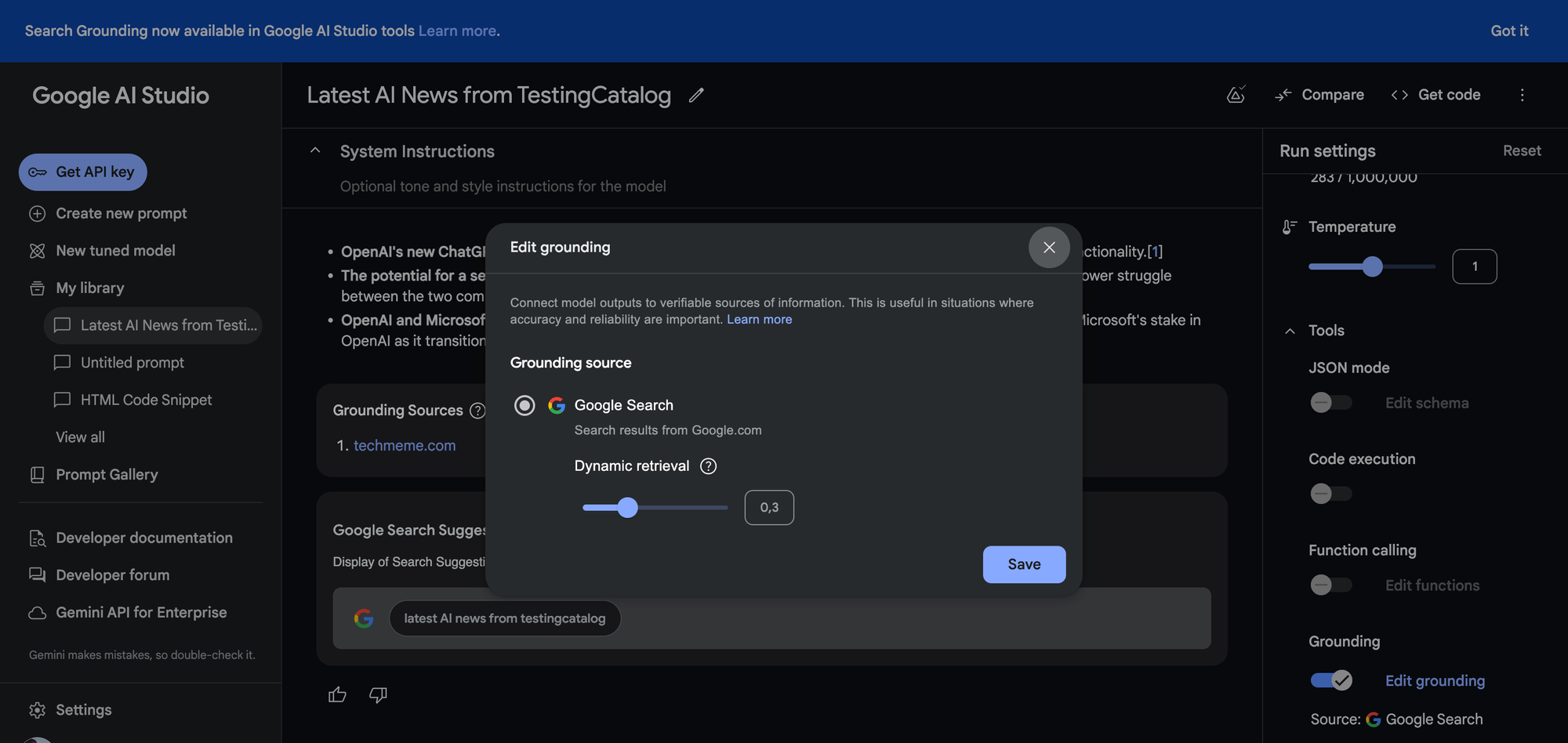Screen dimensions: 1568x743
Task: Open the HTML Code Snippet prompt
Action: click(x=146, y=400)
